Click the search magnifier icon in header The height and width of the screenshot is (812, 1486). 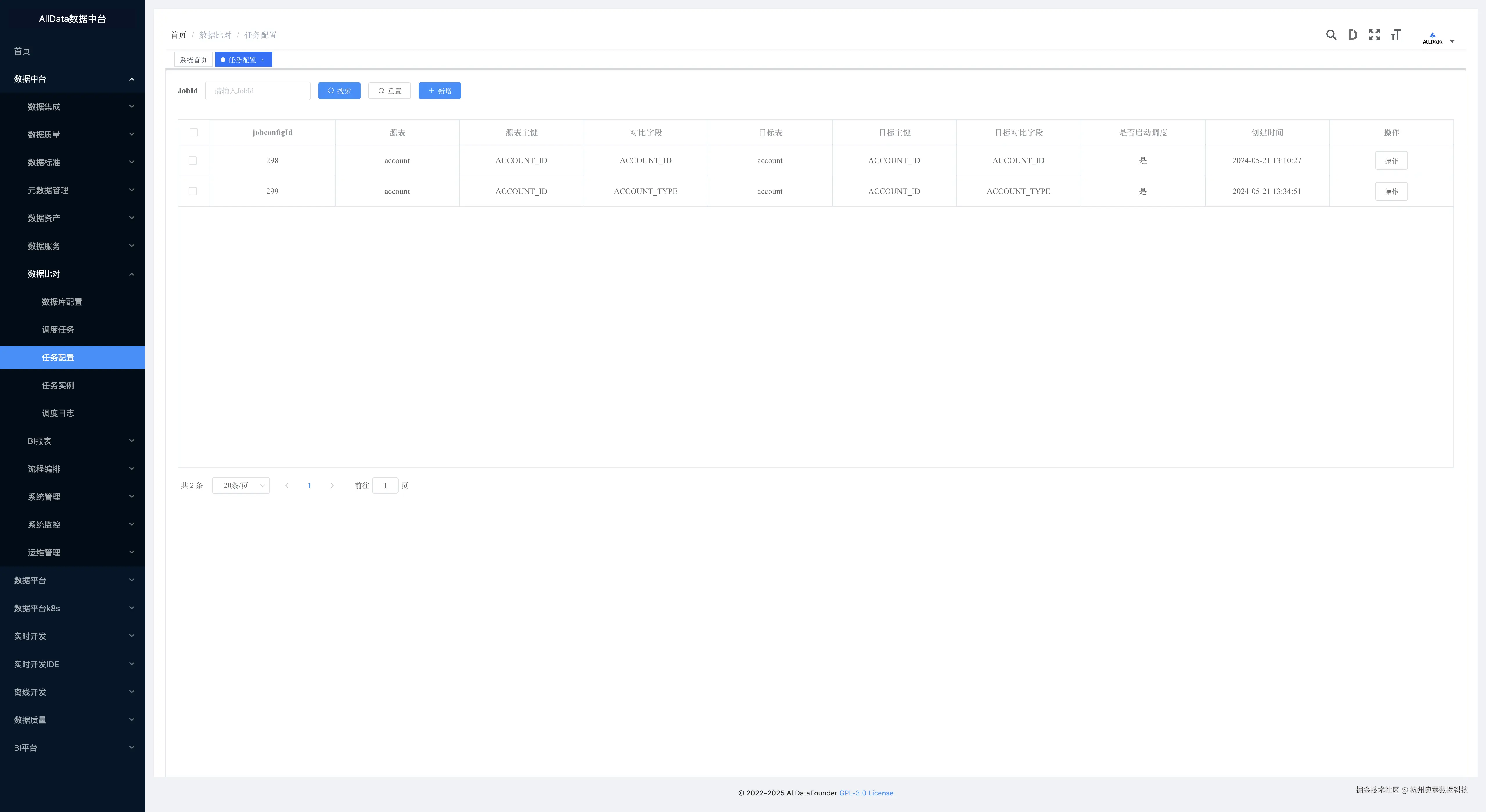tap(1331, 35)
